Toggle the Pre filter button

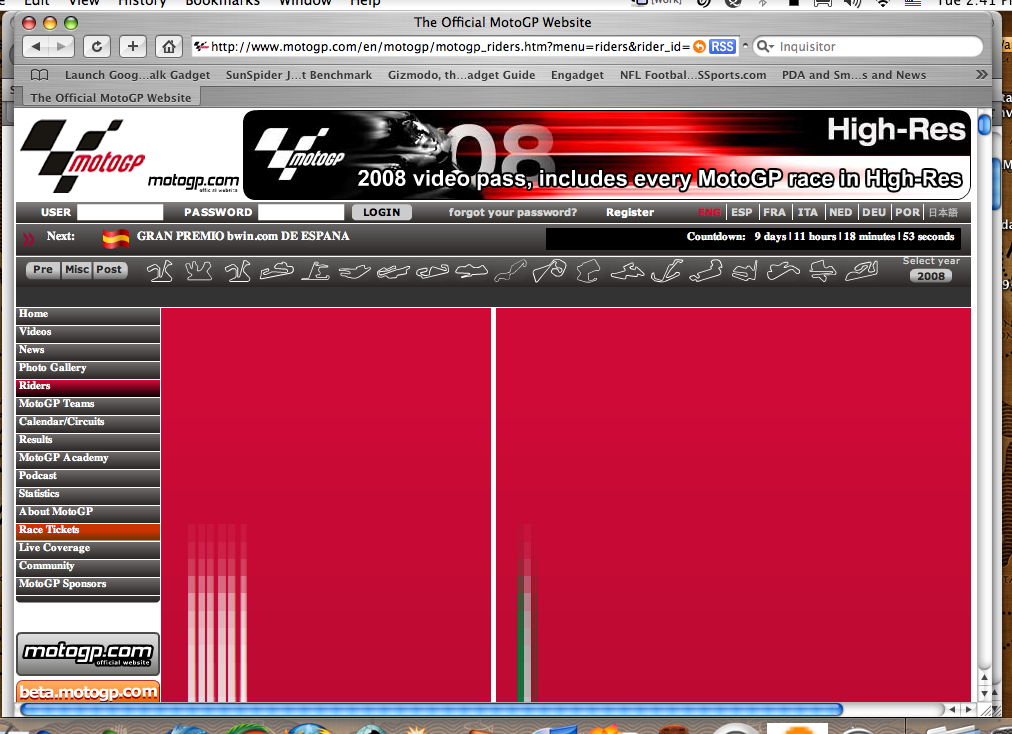pyautogui.click(x=43, y=270)
